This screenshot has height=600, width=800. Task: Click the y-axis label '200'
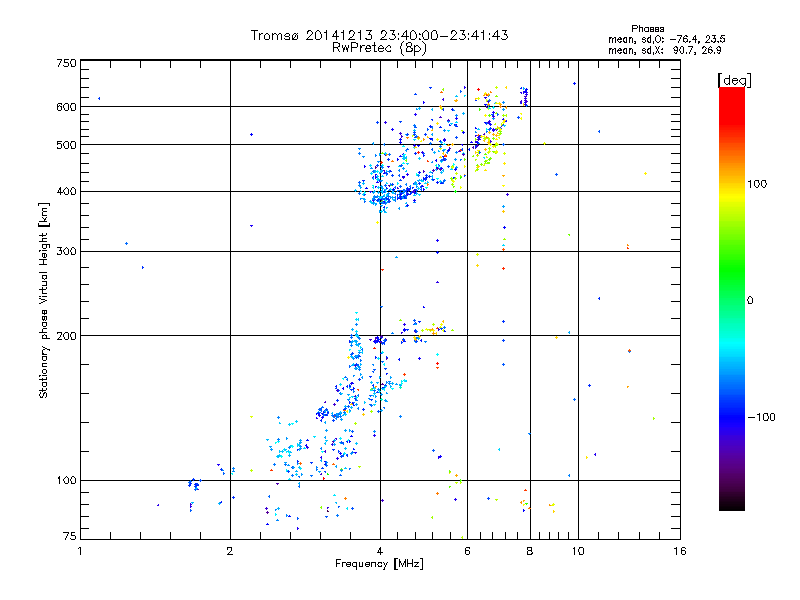pyautogui.click(x=66, y=336)
